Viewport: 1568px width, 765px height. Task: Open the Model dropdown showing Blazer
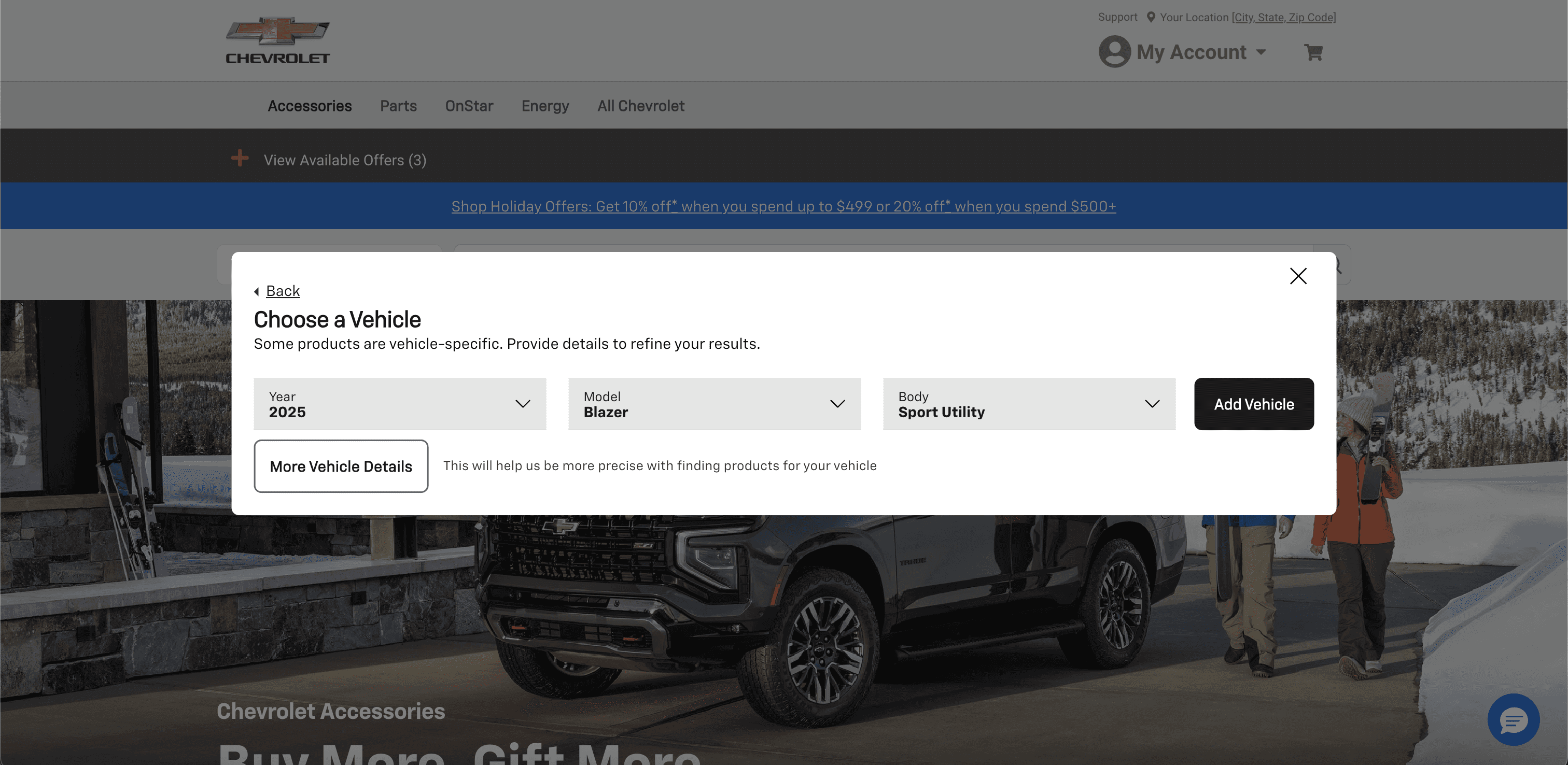714,404
